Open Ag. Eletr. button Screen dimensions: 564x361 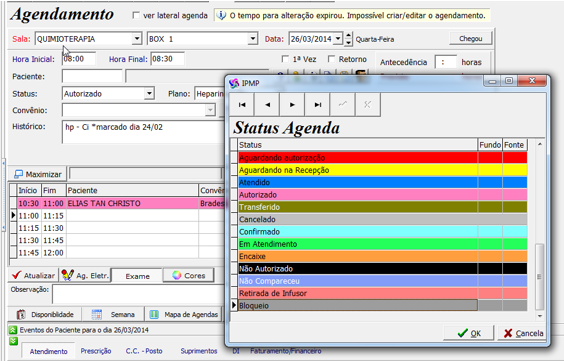tap(85, 275)
